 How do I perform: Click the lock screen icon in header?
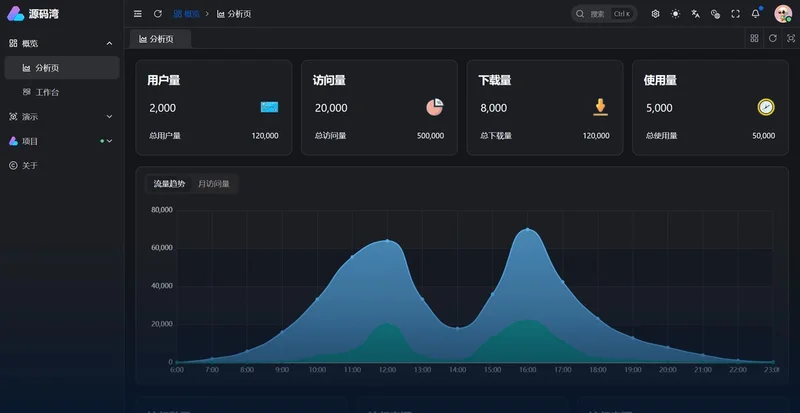(x=715, y=14)
